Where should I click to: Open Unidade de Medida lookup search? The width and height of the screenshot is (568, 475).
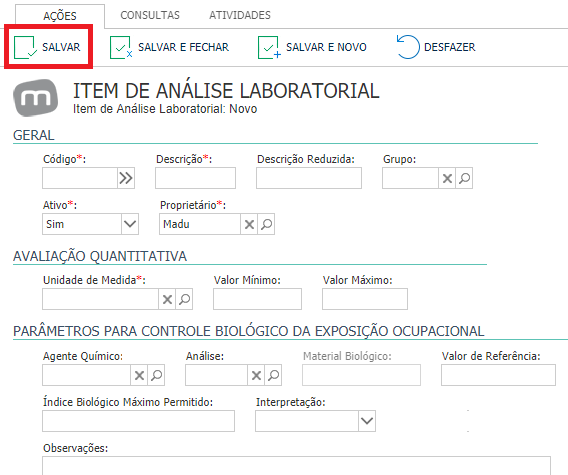[184, 299]
